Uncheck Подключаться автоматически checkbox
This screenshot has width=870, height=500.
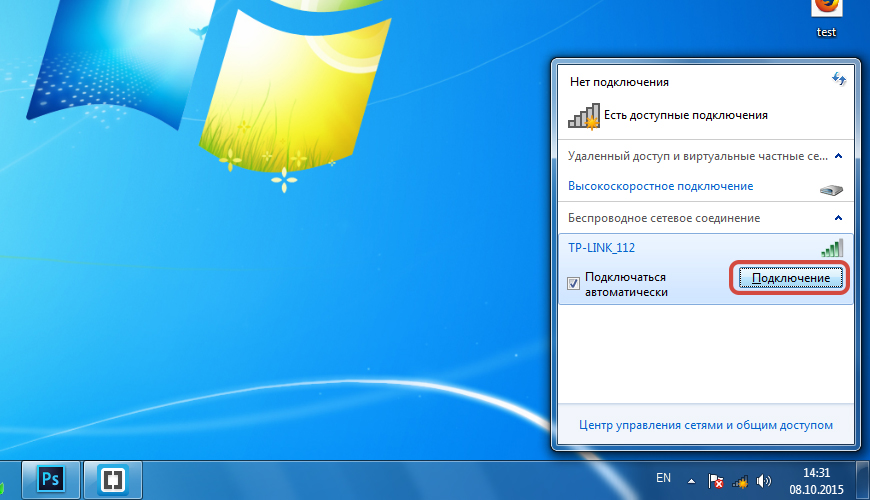[x=573, y=284]
